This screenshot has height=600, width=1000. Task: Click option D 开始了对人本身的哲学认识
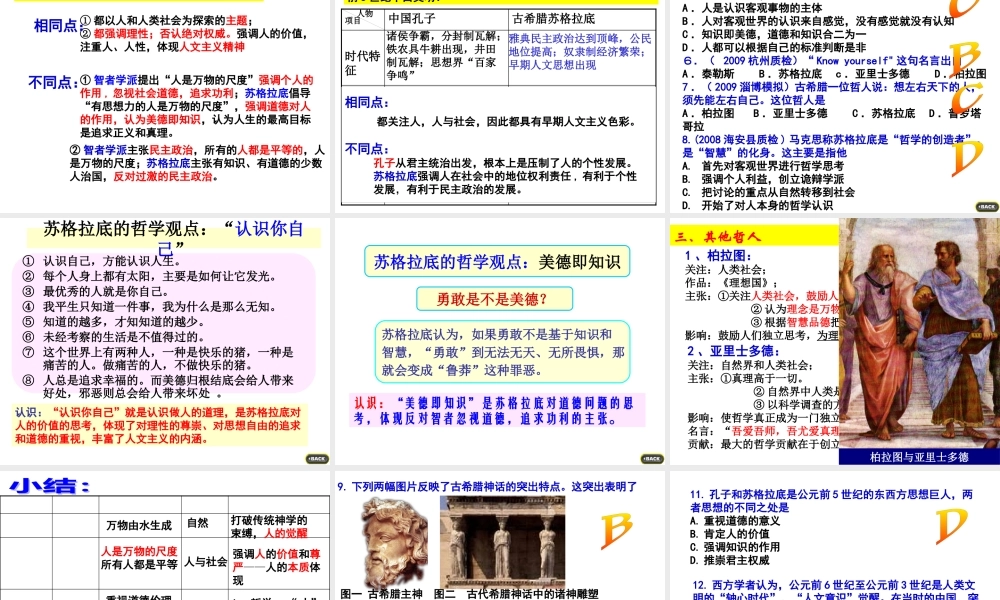[758, 205]
